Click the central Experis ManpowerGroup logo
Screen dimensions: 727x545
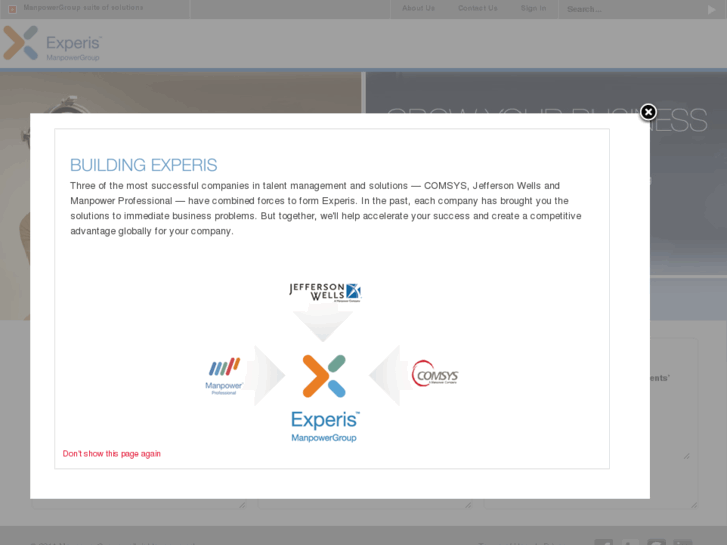(325, 398)
